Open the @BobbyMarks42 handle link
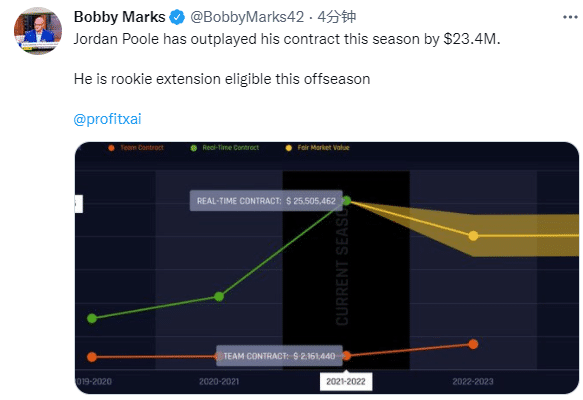583x400 pixels. 247,17
